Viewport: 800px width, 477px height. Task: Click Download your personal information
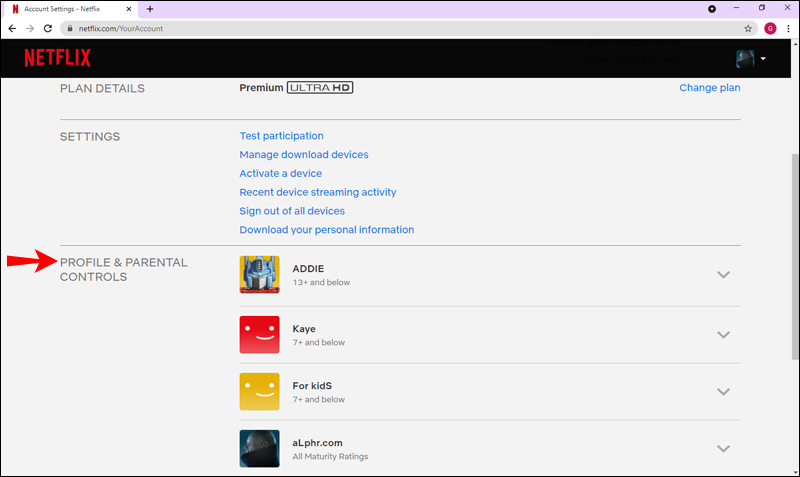(327, 230)
